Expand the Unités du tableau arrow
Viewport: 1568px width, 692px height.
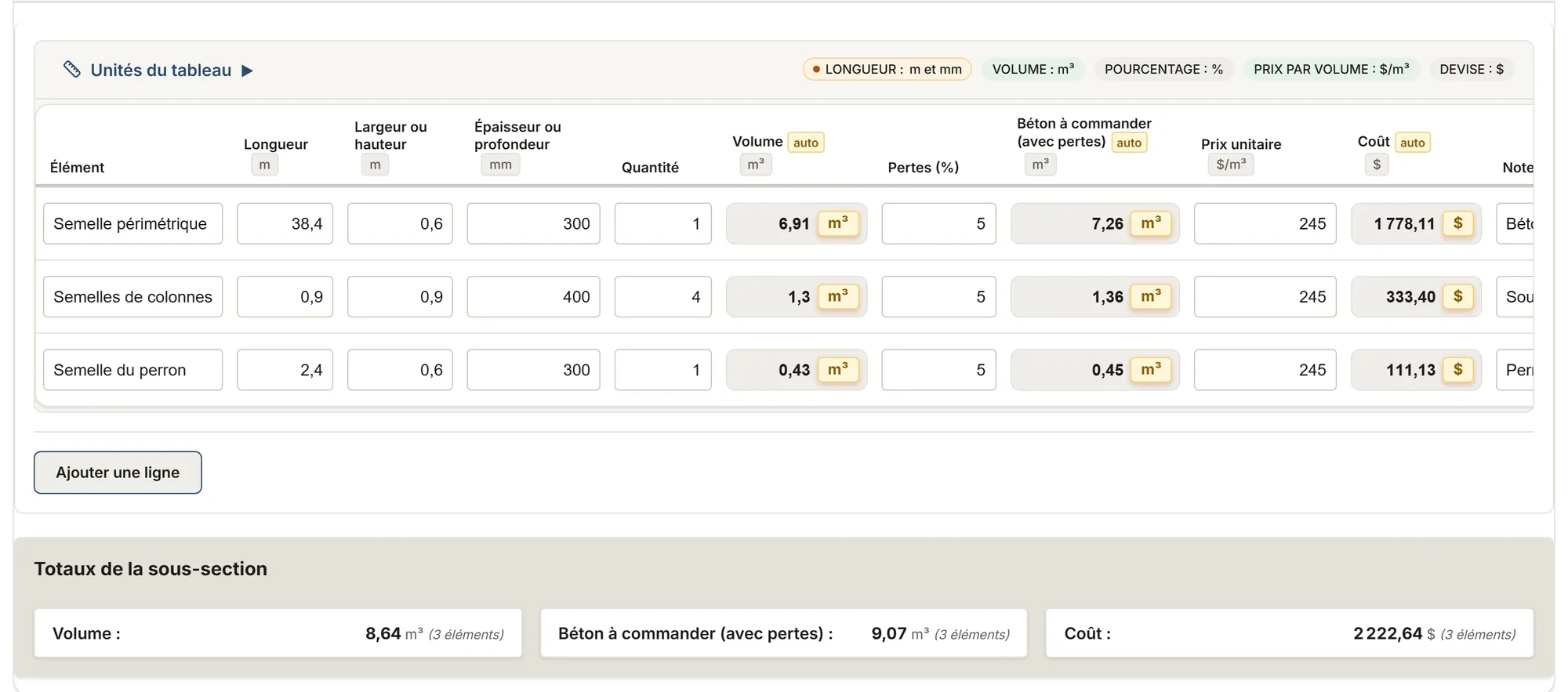pos(247,71)
